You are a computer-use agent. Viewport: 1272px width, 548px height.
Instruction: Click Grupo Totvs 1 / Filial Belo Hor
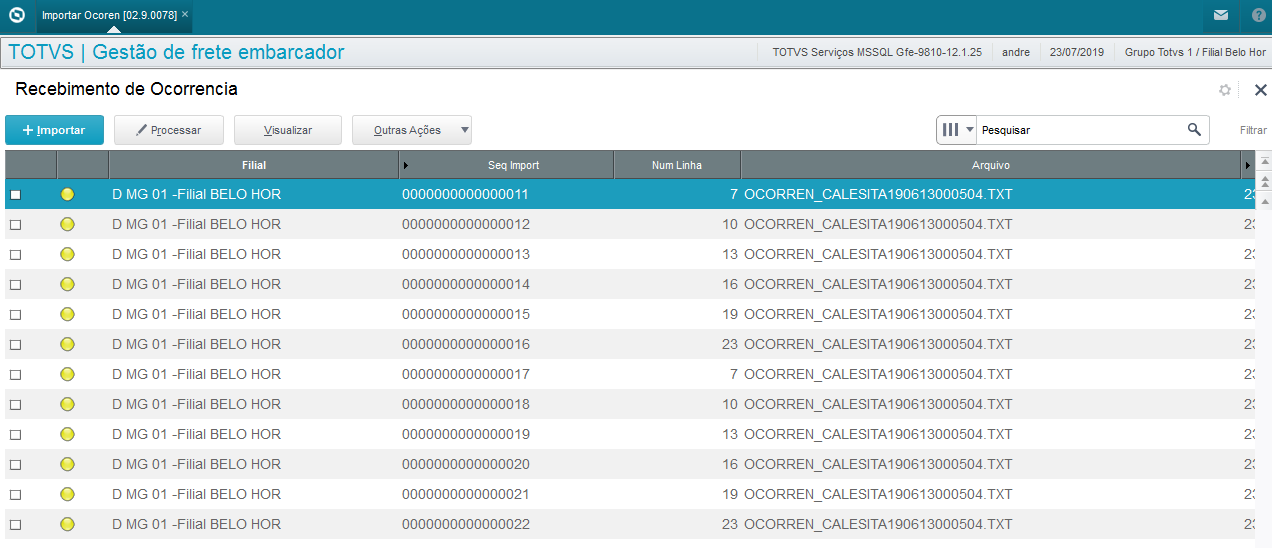click(x=1195, y=52)
